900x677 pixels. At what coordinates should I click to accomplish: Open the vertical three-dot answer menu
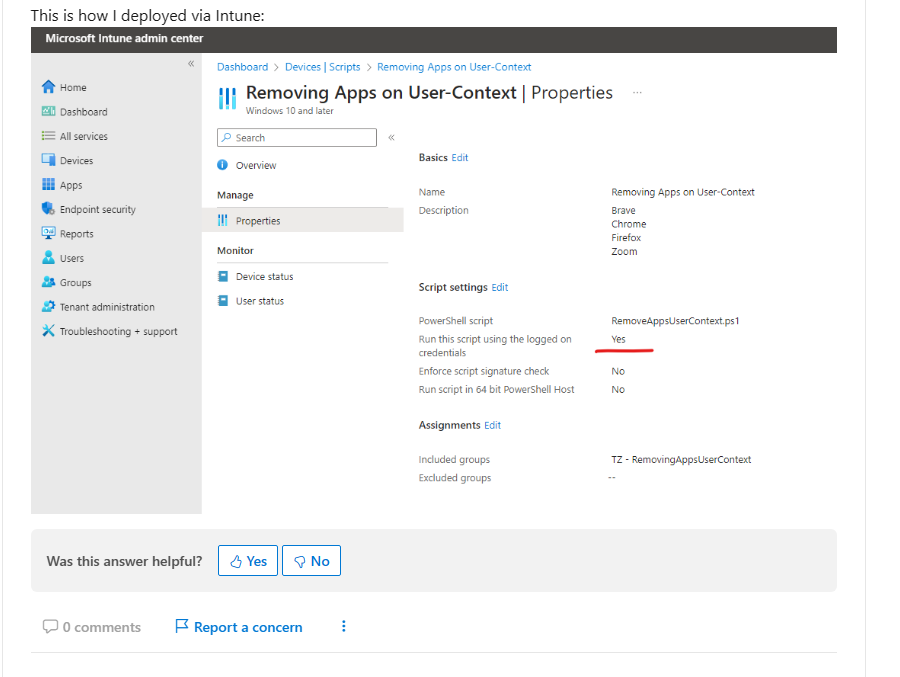pyautogui.click(x=343, y=626)
